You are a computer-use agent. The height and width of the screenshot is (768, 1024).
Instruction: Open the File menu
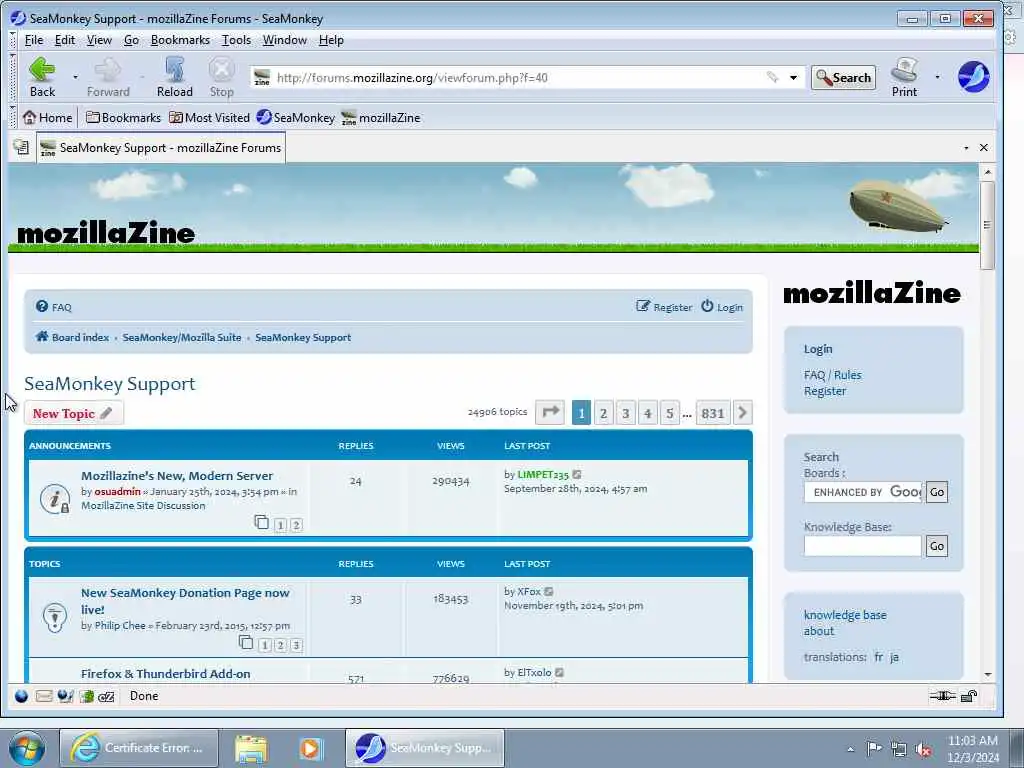pos(34,40)
